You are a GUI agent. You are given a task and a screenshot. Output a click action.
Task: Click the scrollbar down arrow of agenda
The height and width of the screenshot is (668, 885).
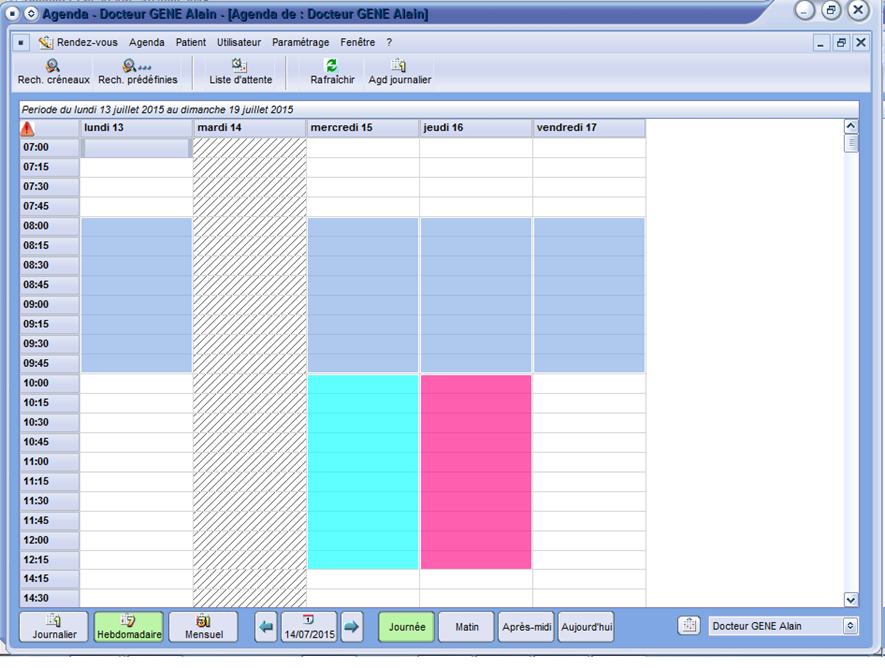tap(851, 599)
